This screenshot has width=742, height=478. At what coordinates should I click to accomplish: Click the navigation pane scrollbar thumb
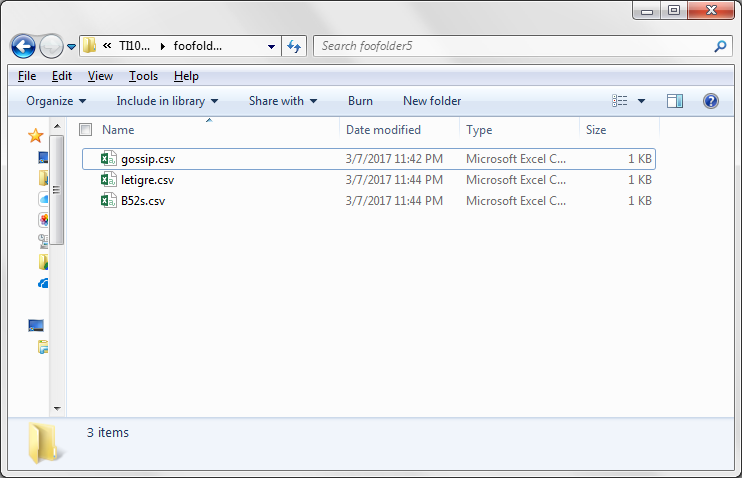tap(57, 190)
